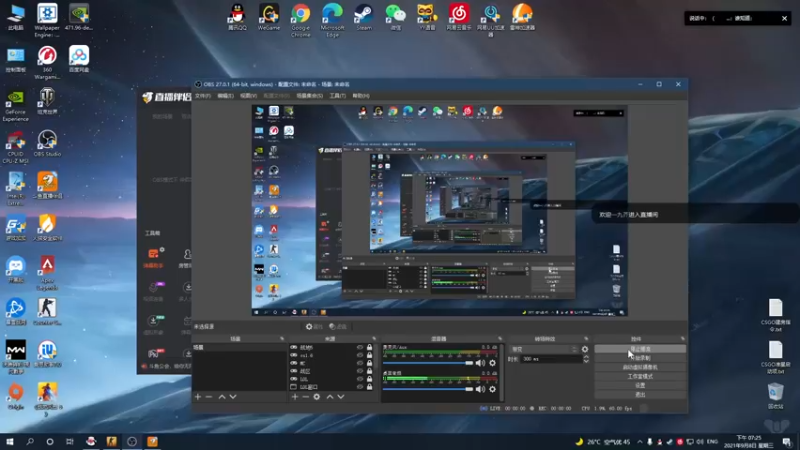800x450 pixels.
Task: Open GeForce Experience desktop shortcut
Action: tap(15, 106)
